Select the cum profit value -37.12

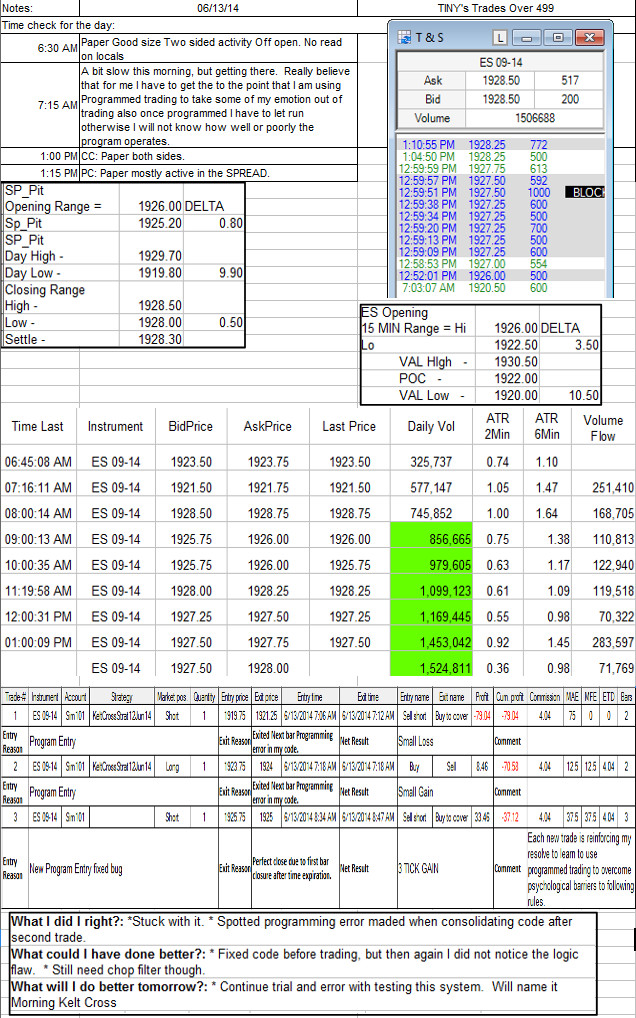point(510,817)
